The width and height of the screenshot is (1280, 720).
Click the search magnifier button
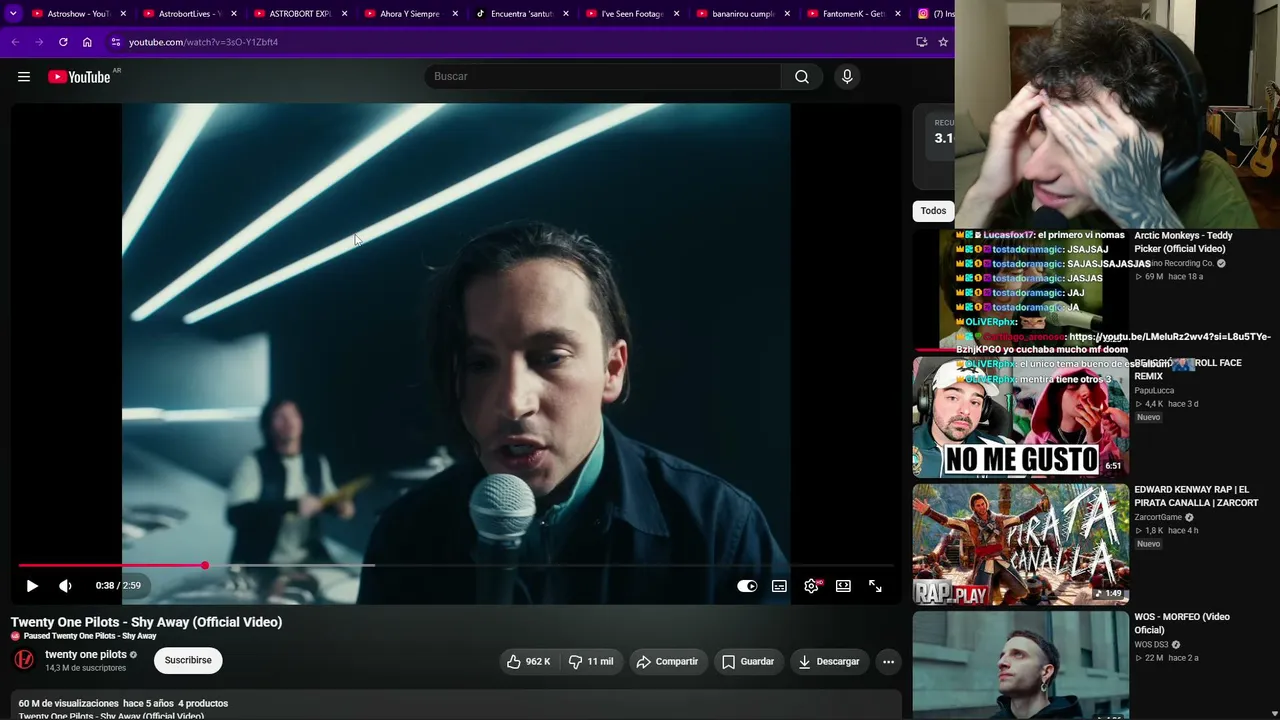click(x=802, y=77)
